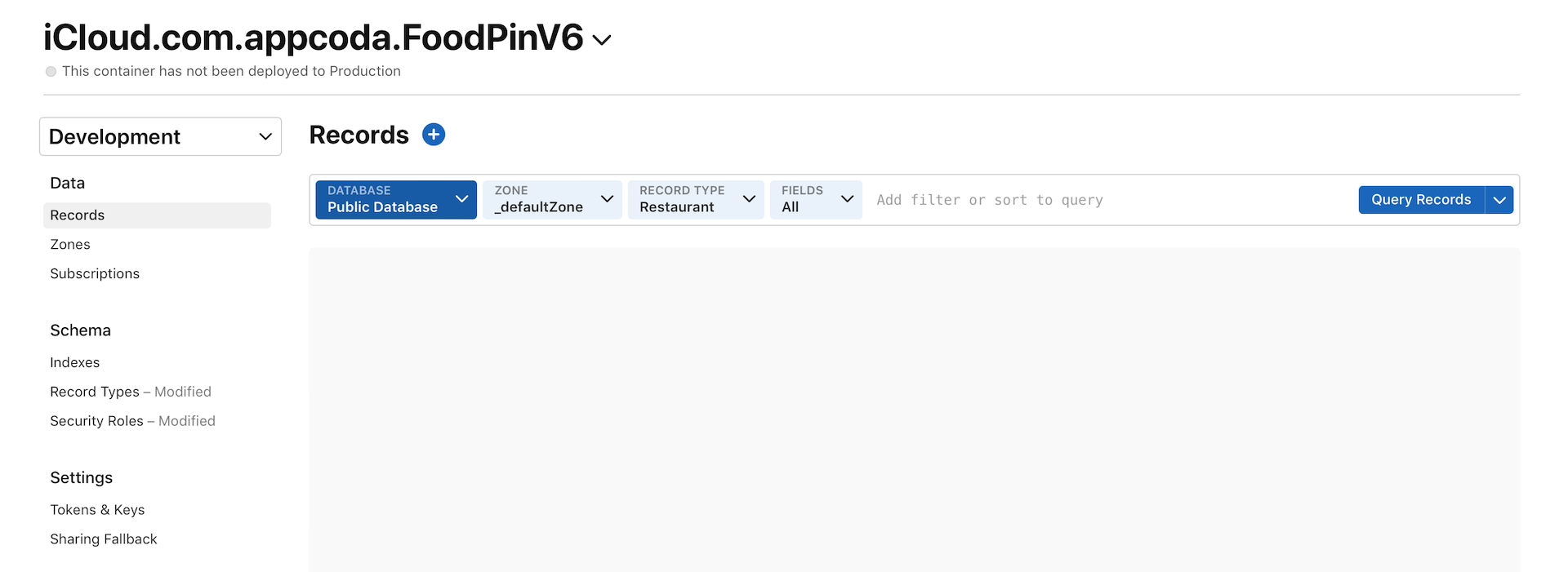Viewport: 1568px width, 572px height.
Task: Click the arrow beside Query Records button
Action: (x=1499, y=200)
